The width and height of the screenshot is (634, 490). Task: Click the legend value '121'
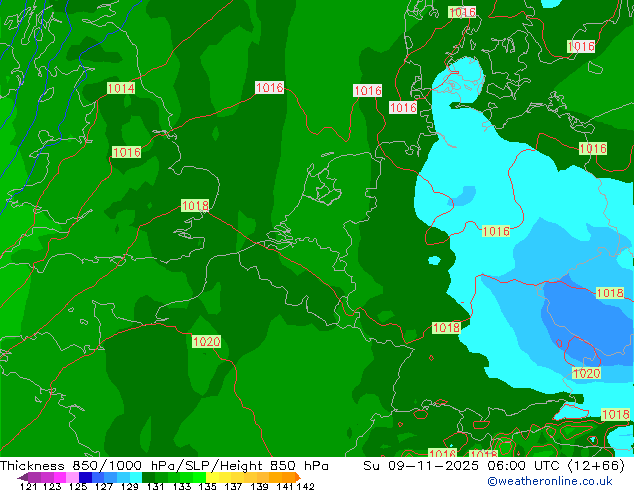(x=28, y=486)
